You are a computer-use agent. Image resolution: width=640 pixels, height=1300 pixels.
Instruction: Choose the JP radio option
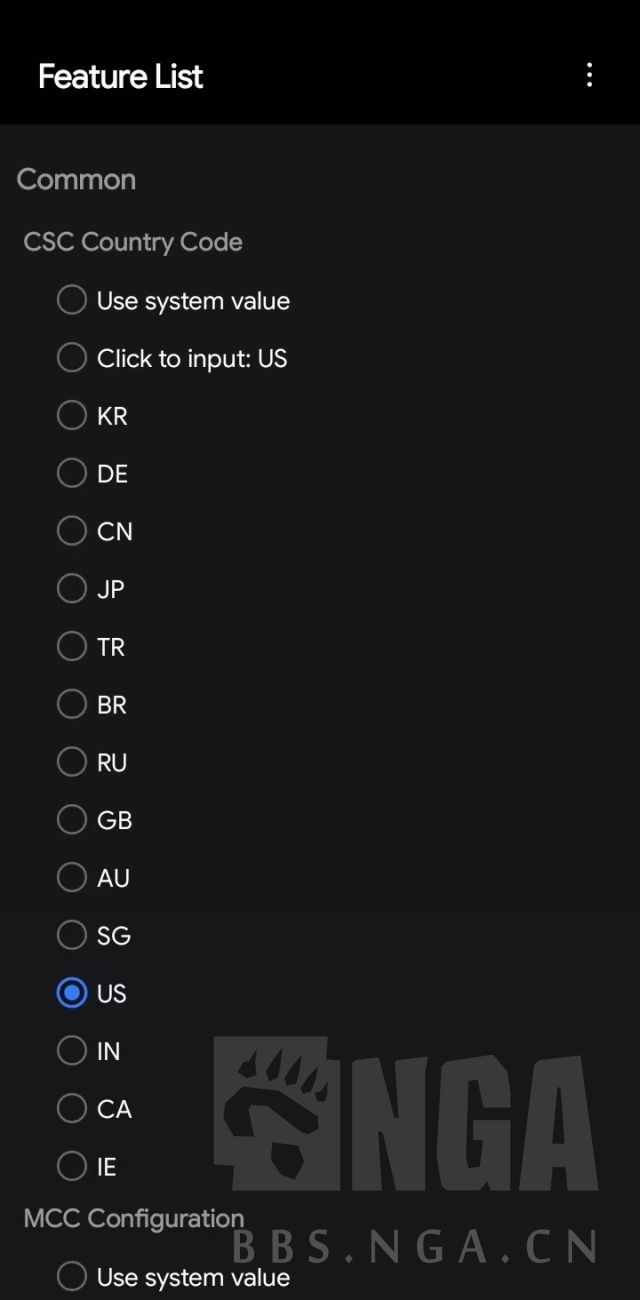[x=72, y=588]
